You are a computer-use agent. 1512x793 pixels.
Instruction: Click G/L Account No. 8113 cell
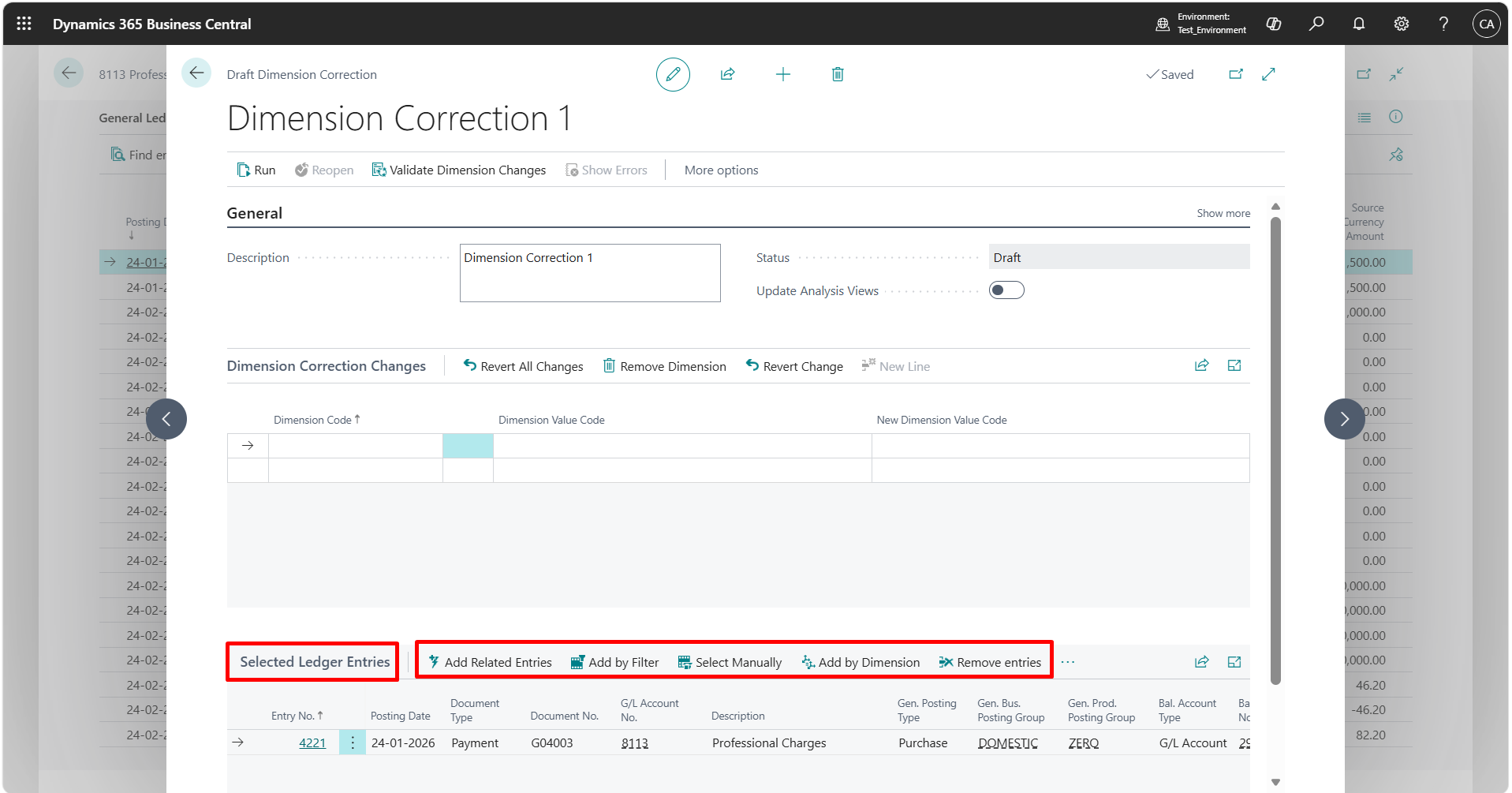coord(635,743)
